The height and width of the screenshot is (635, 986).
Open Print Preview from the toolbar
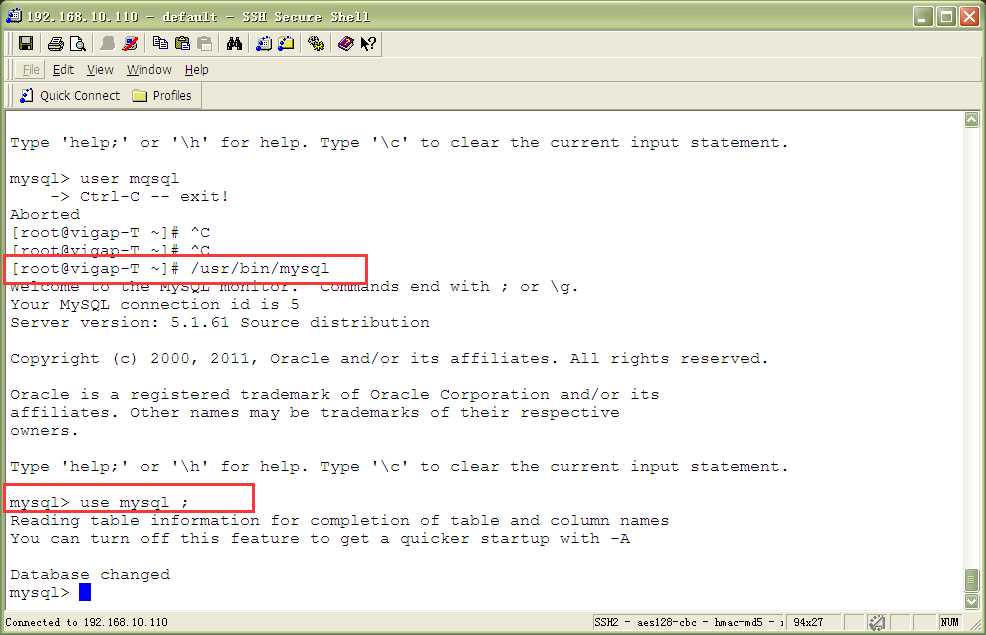(x=77, y=43)
